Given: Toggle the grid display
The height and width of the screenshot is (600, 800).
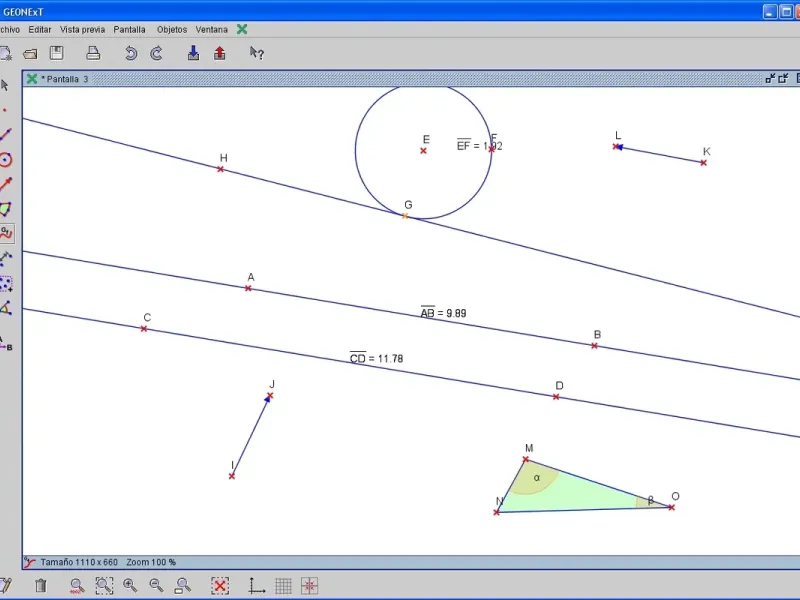Looking at the screenshot, I should coord(283,586).
